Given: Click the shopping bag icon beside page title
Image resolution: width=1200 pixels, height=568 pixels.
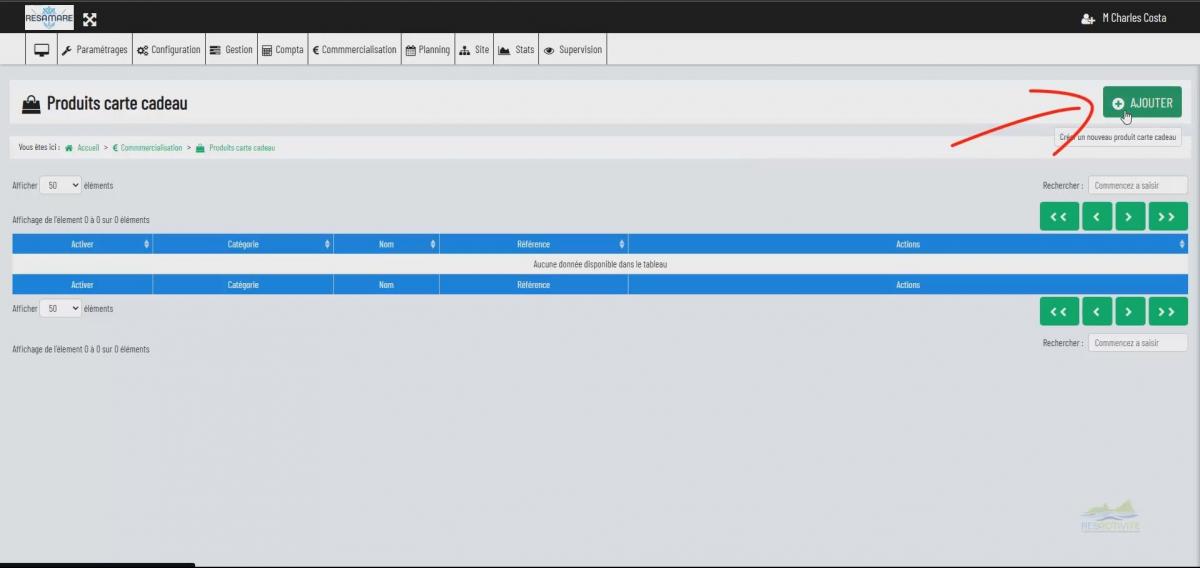Looking at the screenshot, I should (x=31, y=104).
